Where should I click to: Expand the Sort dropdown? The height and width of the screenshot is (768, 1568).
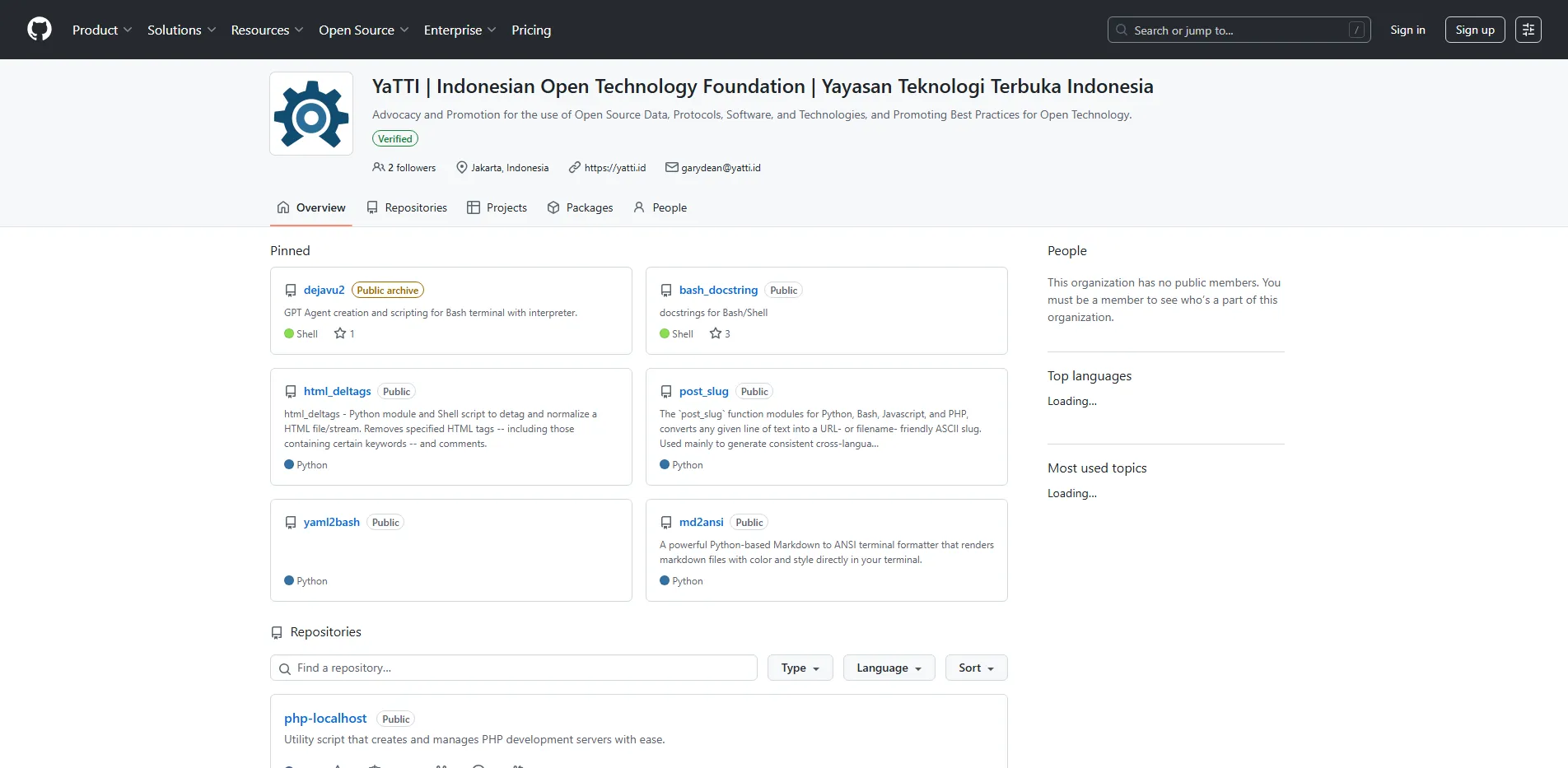(x=976, y=668)
